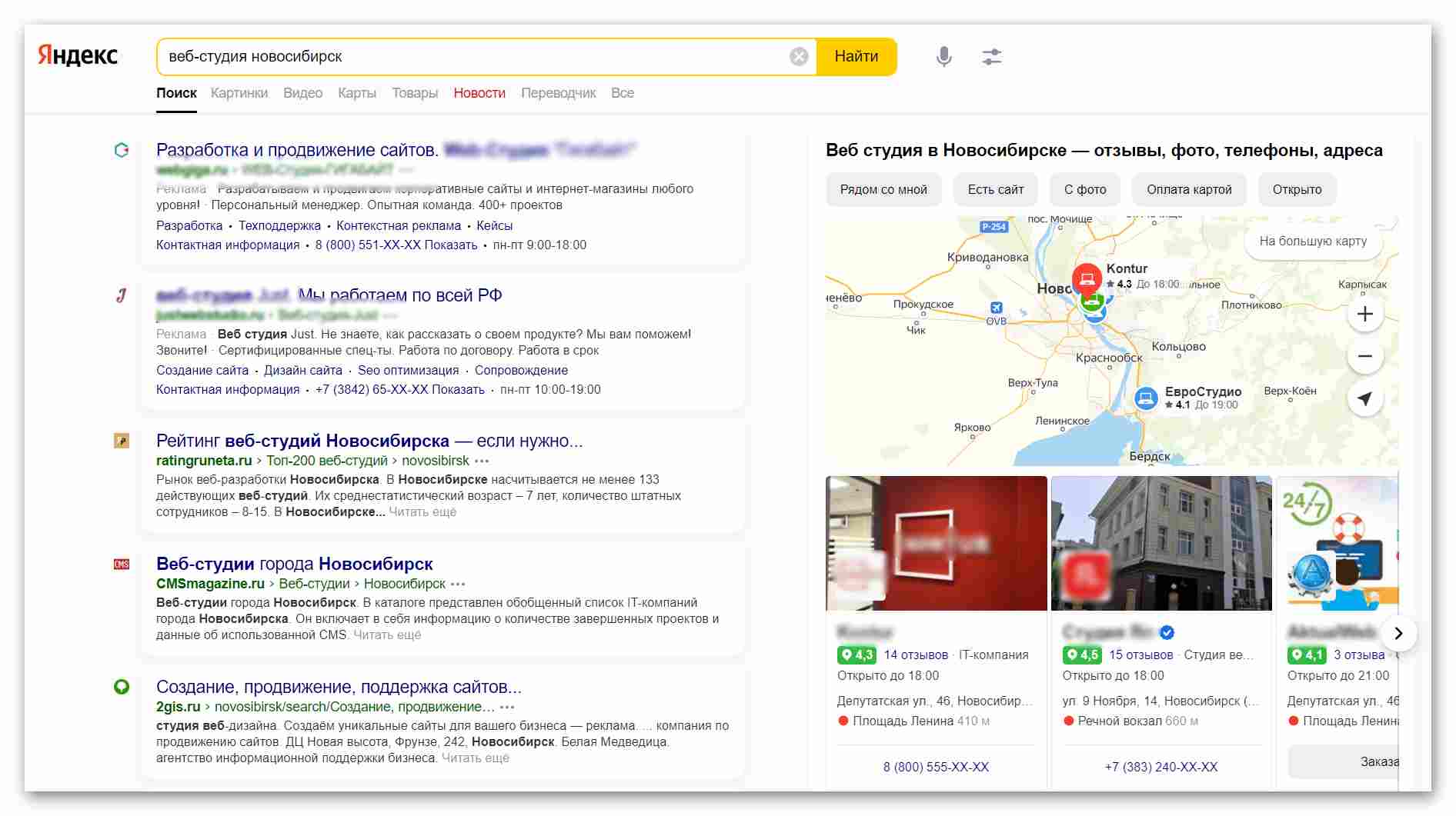The width and height of the screenshot is (1456, 816).
Task: Enable the 'С фото' filter
Action: 1085,189
